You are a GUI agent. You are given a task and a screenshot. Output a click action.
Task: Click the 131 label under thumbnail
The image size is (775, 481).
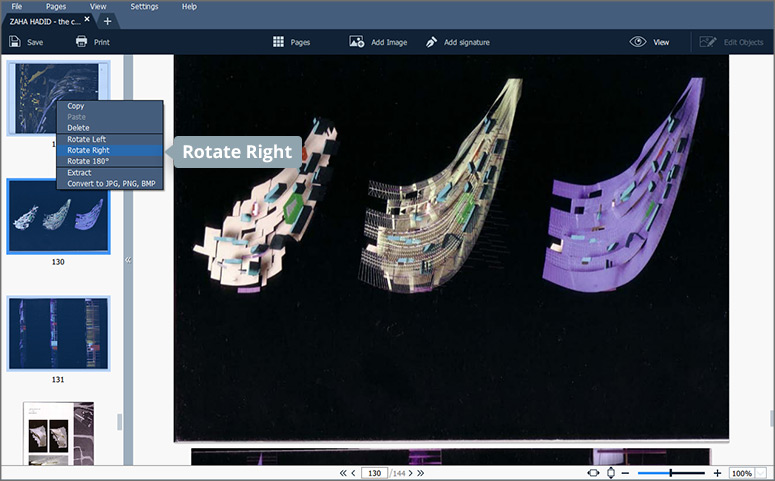(58, 380)
